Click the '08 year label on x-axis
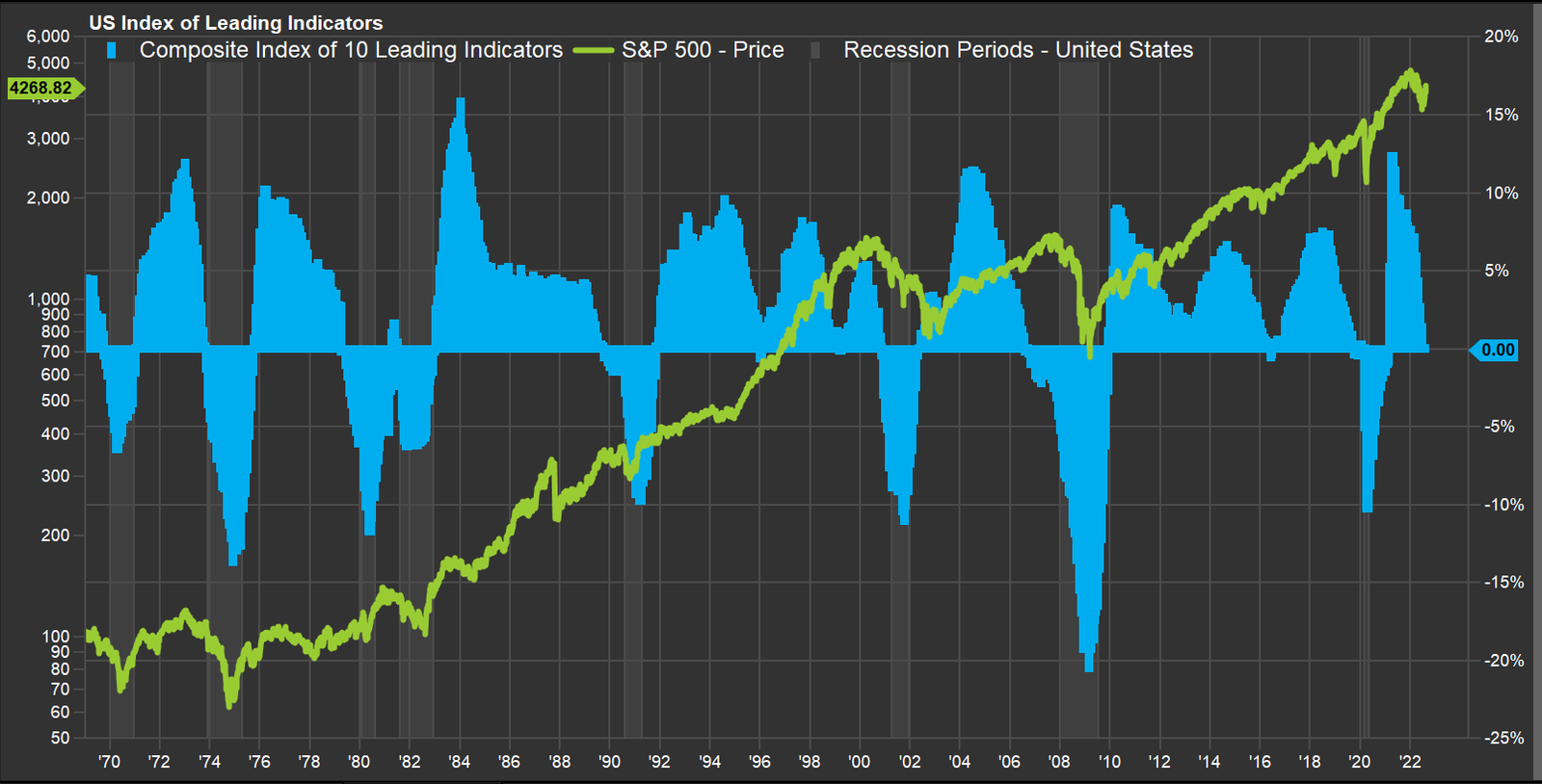 1059,762
